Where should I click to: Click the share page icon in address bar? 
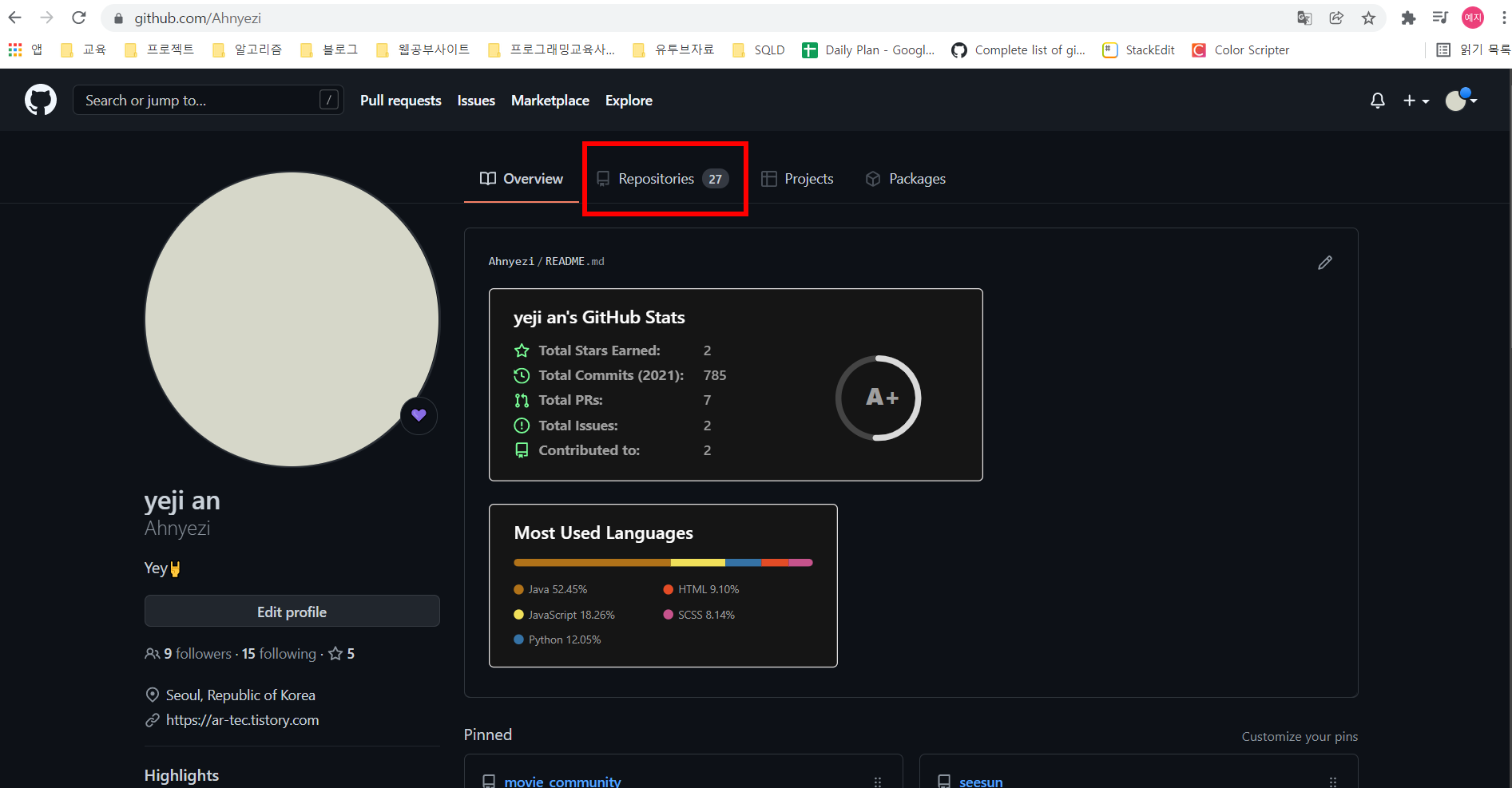point(1336,18)
